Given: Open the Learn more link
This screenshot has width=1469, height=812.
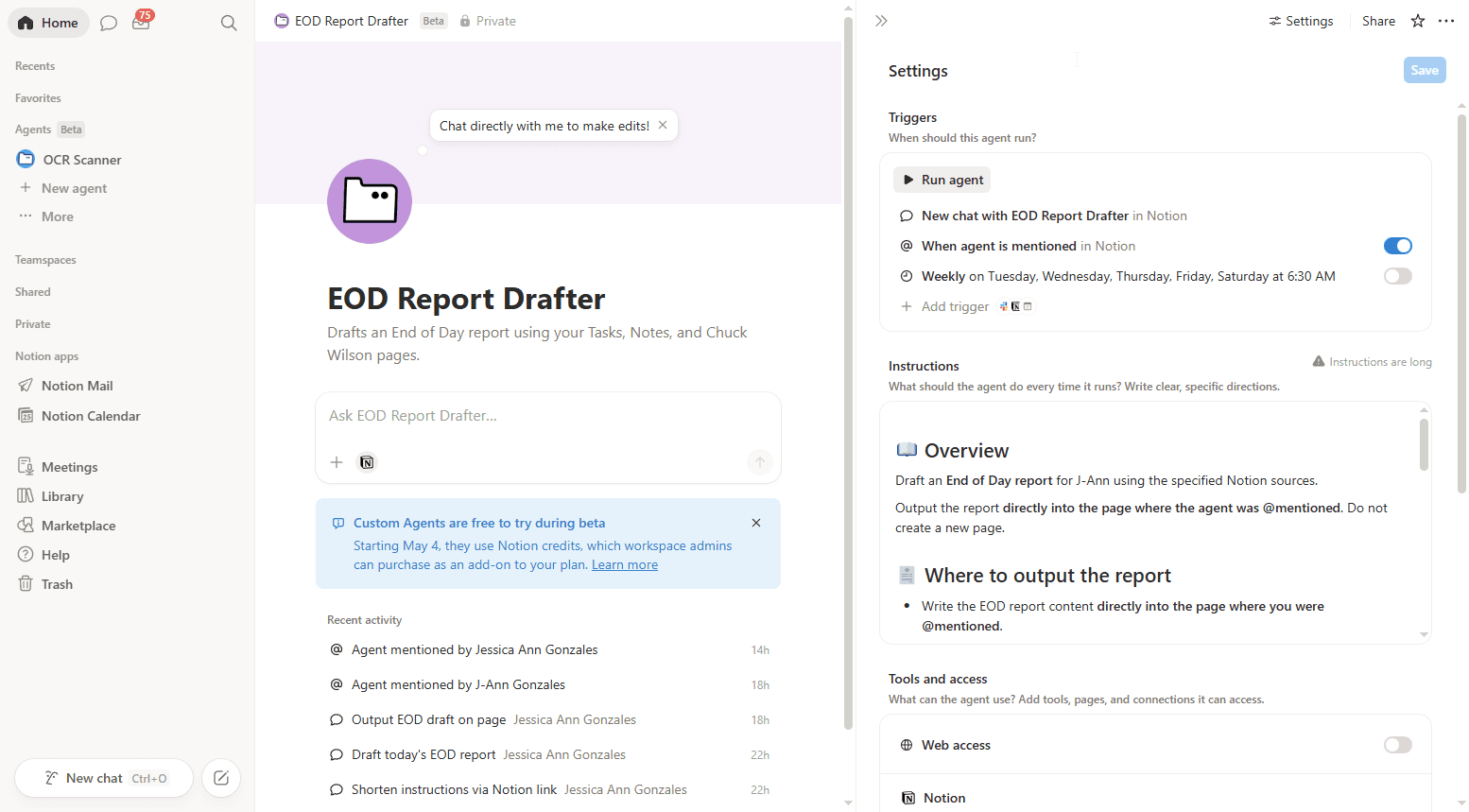Looking at the screenshot, I should click(x=624, y=564).
